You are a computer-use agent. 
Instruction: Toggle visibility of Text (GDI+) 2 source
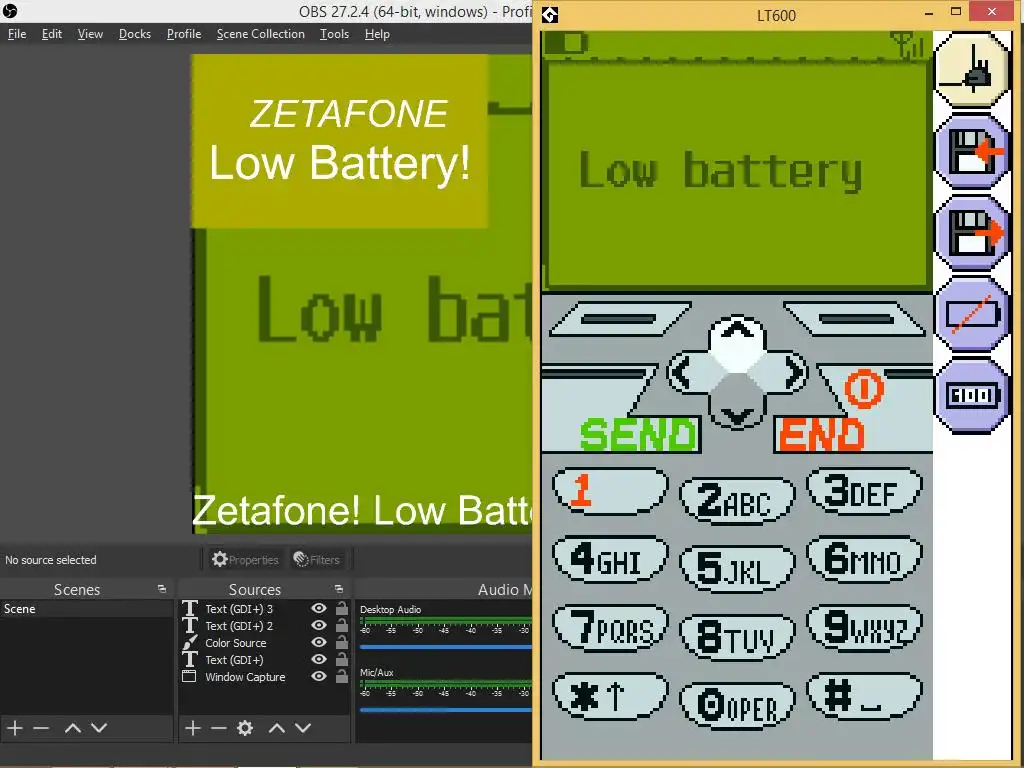point(319,625)
